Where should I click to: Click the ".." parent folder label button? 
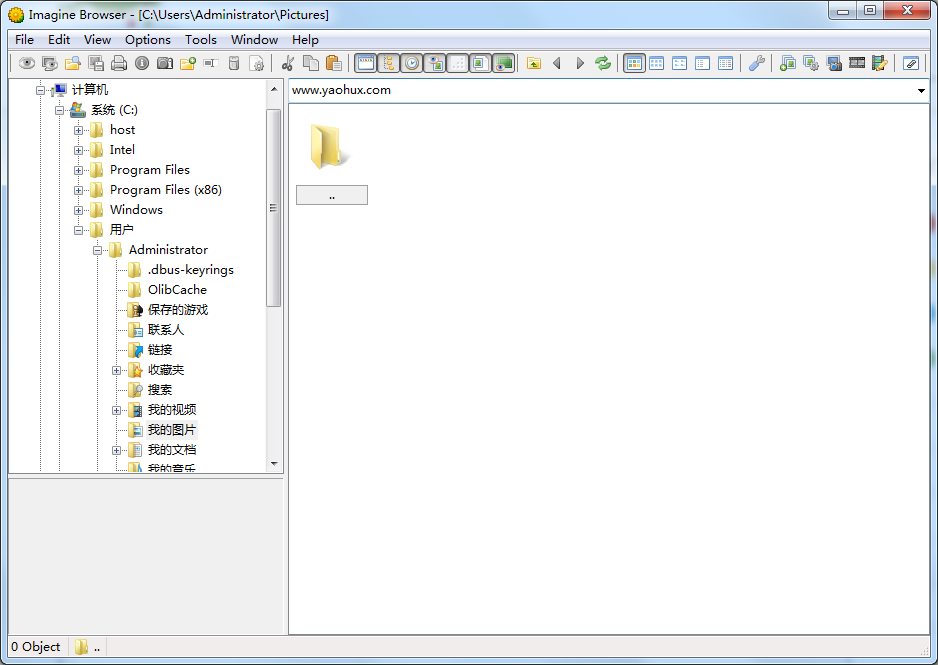331,196
